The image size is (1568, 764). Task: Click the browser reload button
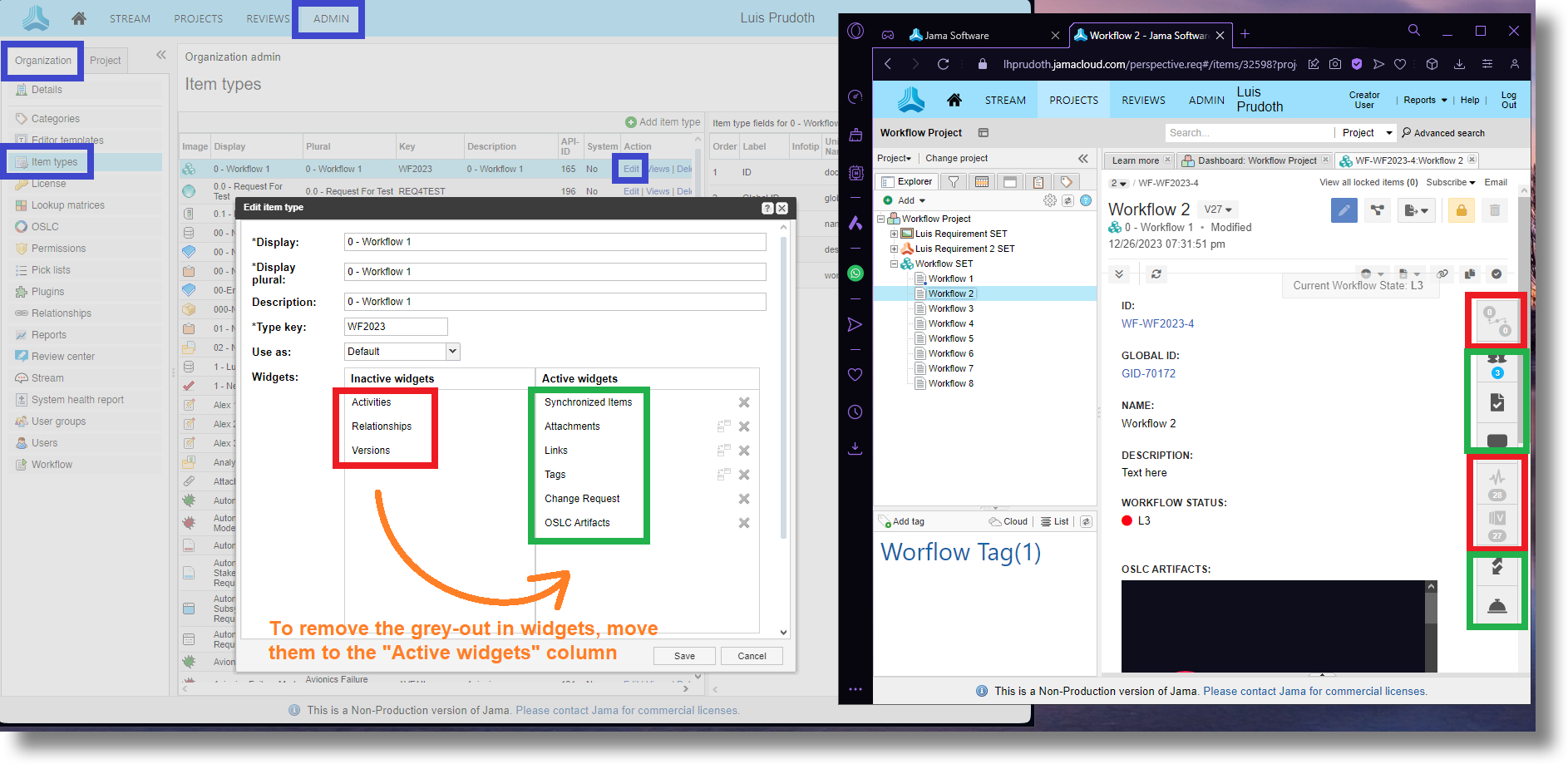tap(943, 64)
